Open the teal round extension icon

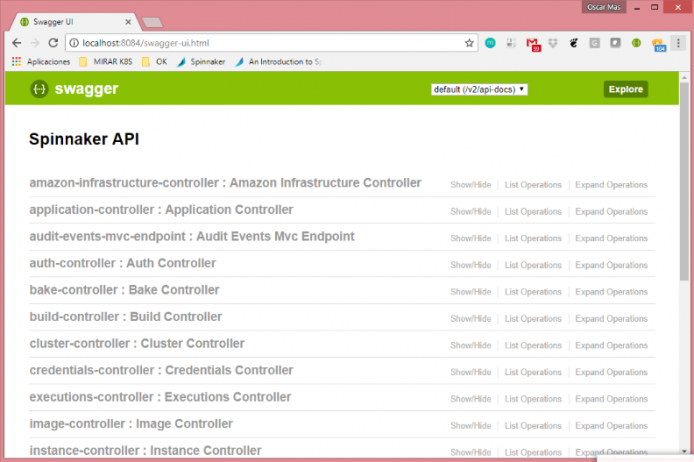pos(490,43)
